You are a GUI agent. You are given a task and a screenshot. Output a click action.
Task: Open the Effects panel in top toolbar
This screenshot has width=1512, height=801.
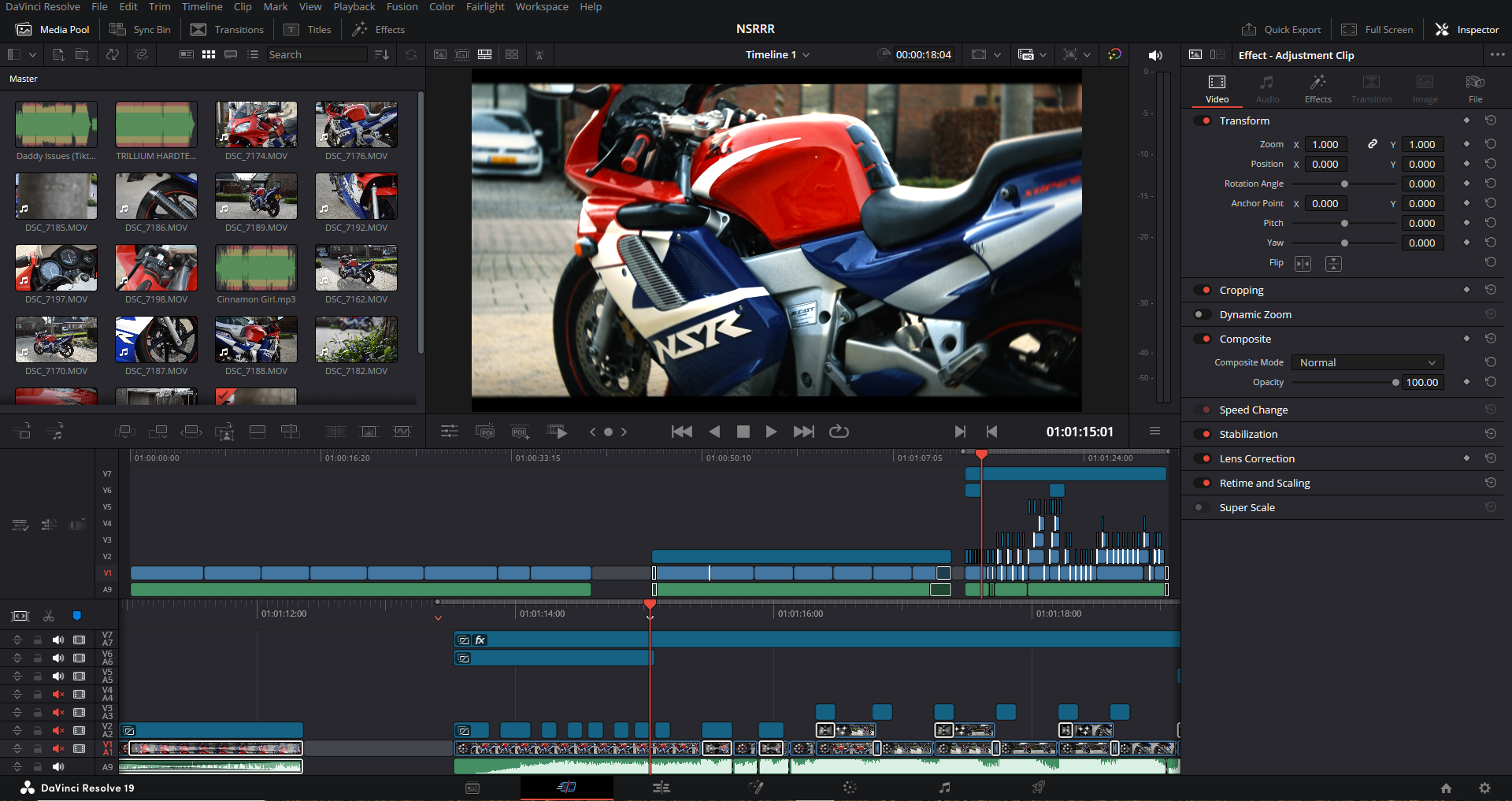coord(379,30)
